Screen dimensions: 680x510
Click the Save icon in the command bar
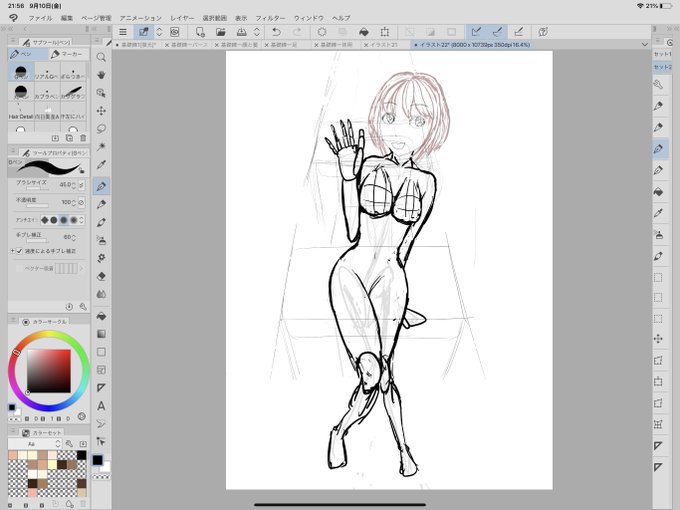(x=242, y=32)
